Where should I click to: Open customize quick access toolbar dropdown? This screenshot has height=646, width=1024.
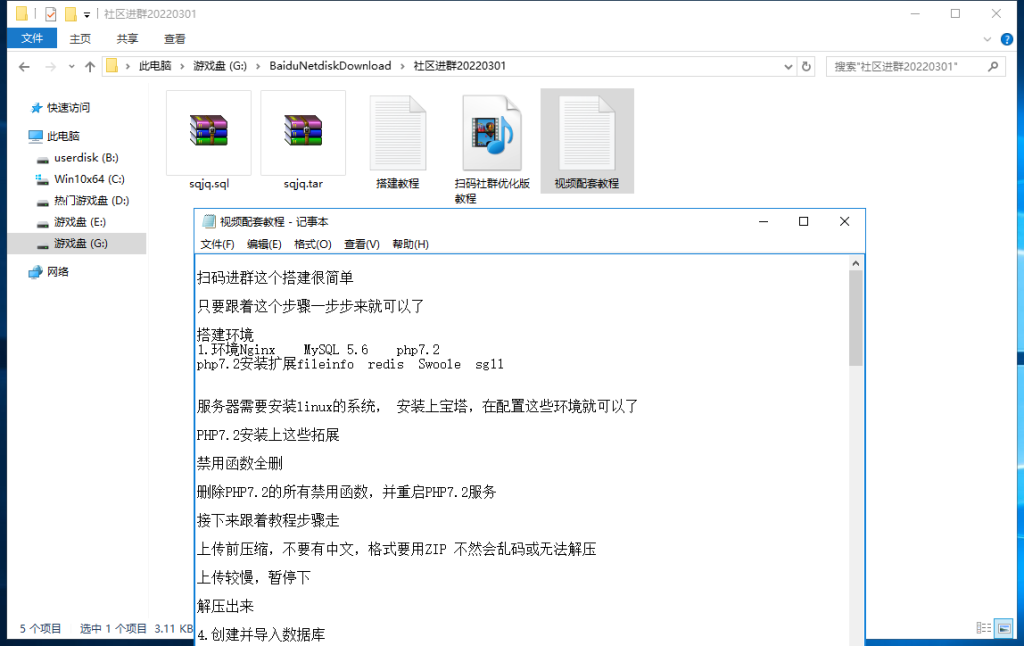point(87,14)
